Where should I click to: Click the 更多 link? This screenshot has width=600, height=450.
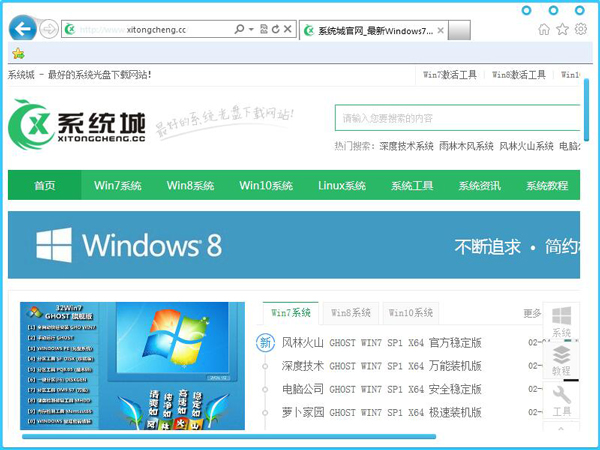[x=532, y=313]
